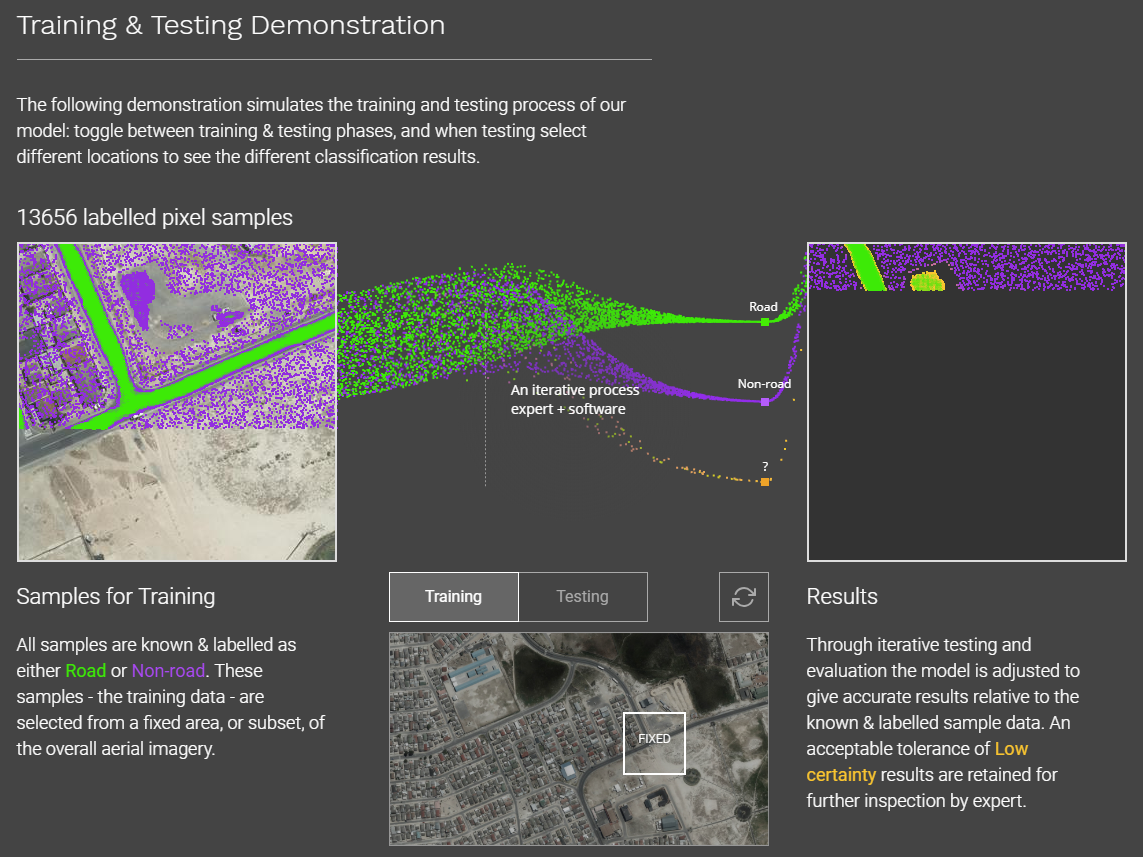
Task: Select the orange "?" uncertainty marker
Action: [765, 481]
